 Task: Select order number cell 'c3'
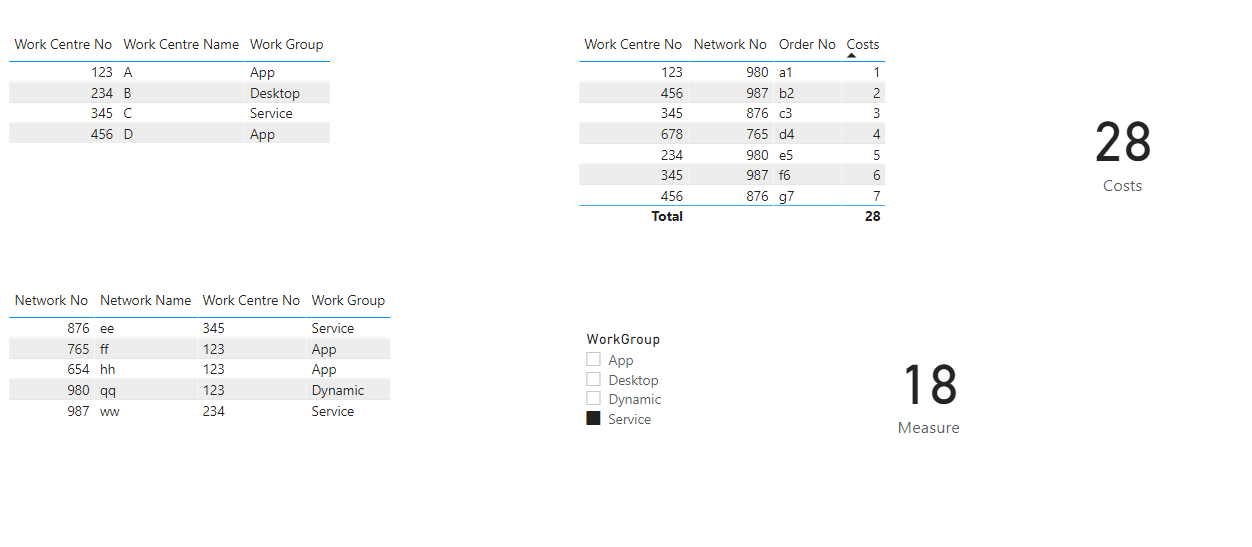coord(786,113)
